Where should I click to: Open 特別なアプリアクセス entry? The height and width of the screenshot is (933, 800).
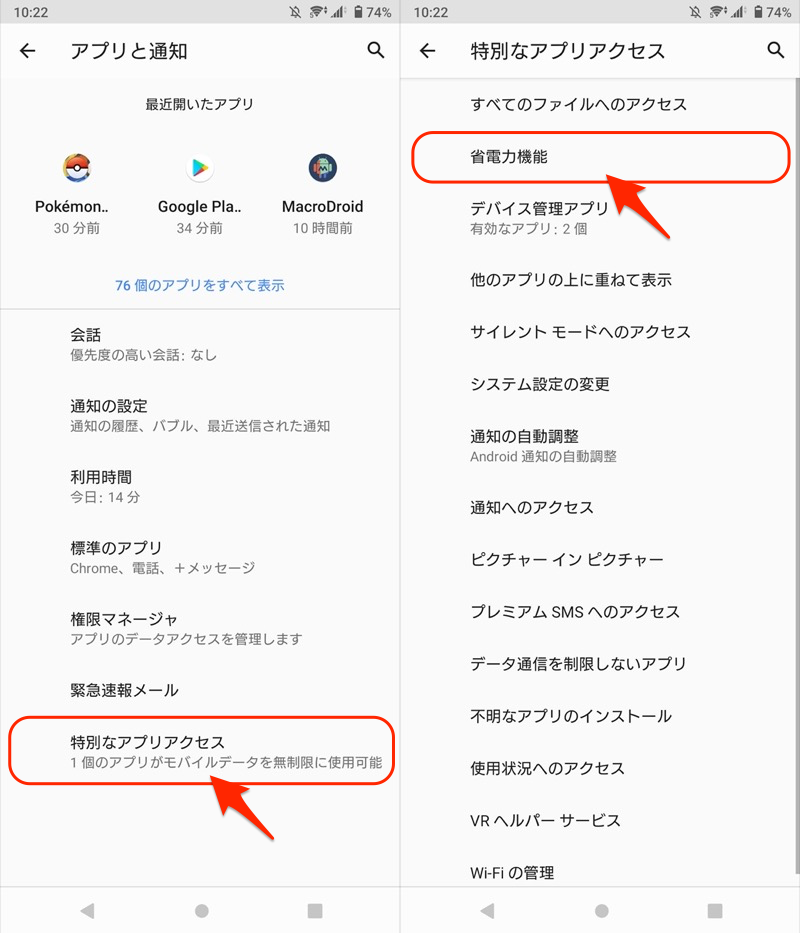(x=201, y=751)
